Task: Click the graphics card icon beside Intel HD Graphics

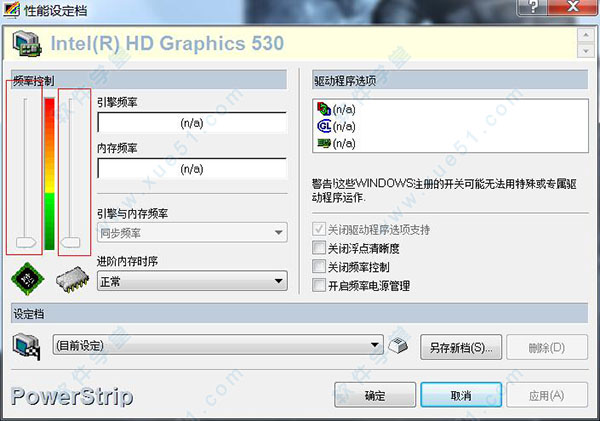Action: coord(25,44)
